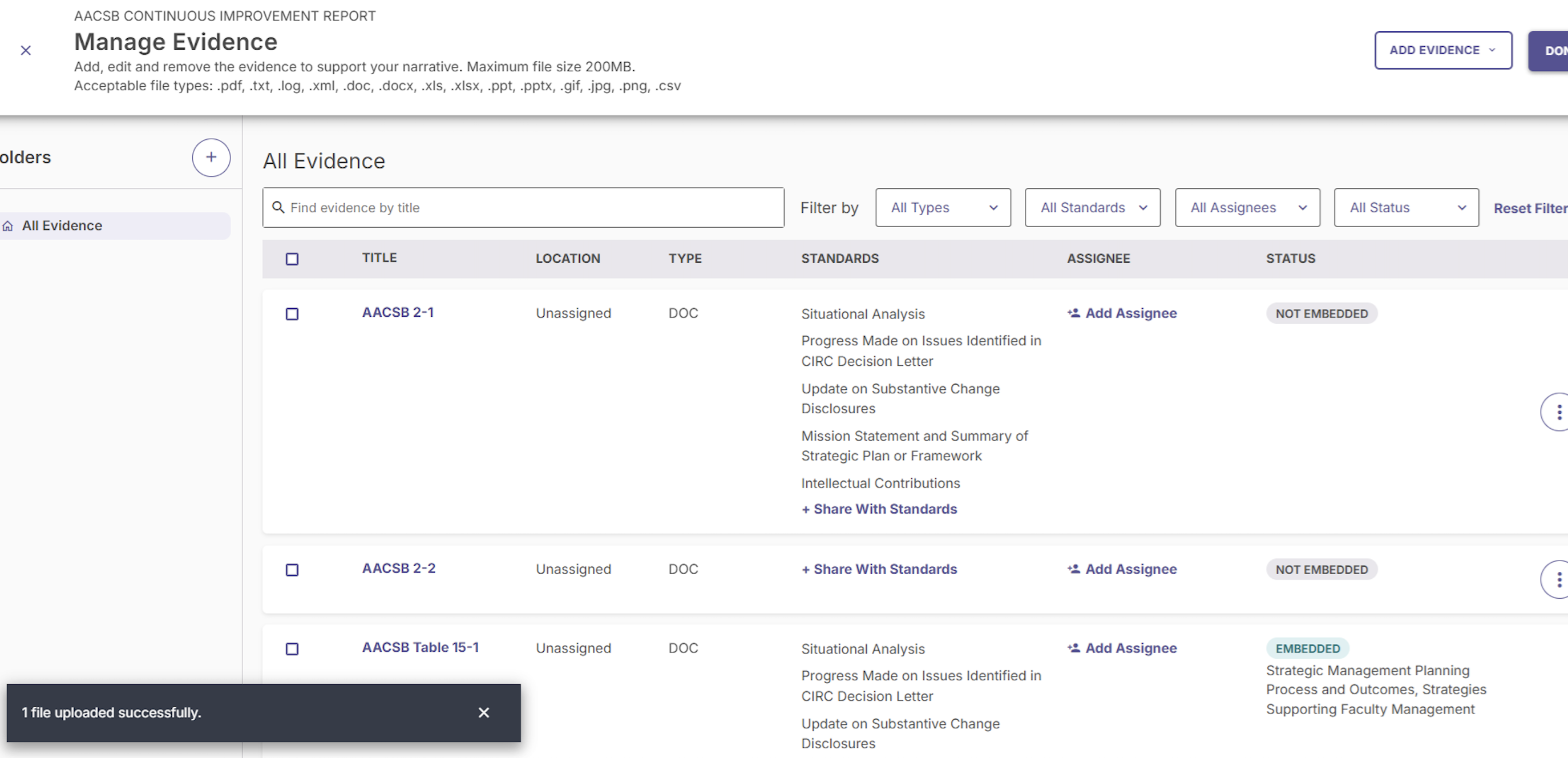This screenshot has height=758, width=1568.
Task: Click the EMBEDDED status badge
Action: coord(1307,648)
